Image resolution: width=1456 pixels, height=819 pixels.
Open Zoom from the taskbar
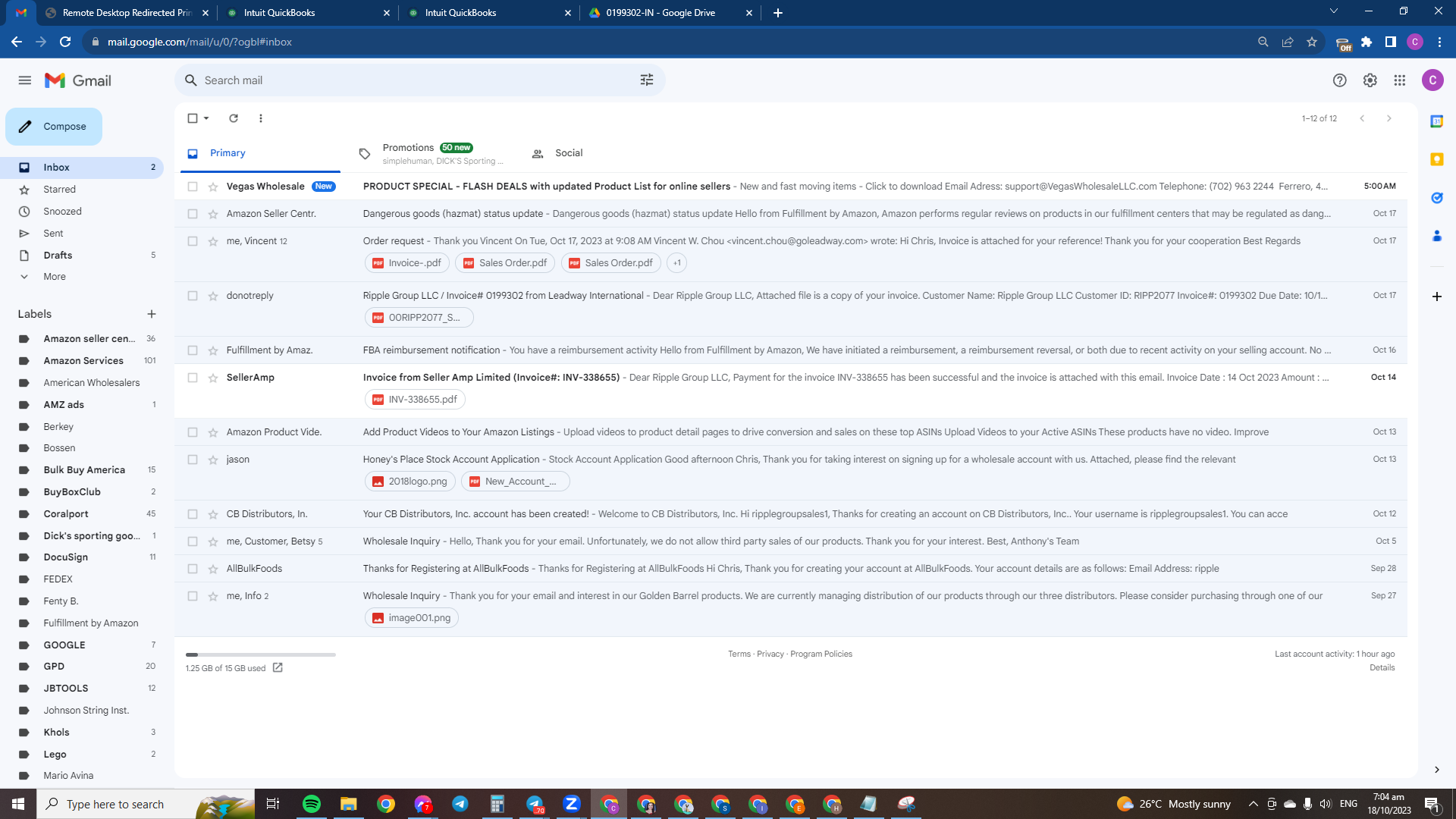[572, 804]
